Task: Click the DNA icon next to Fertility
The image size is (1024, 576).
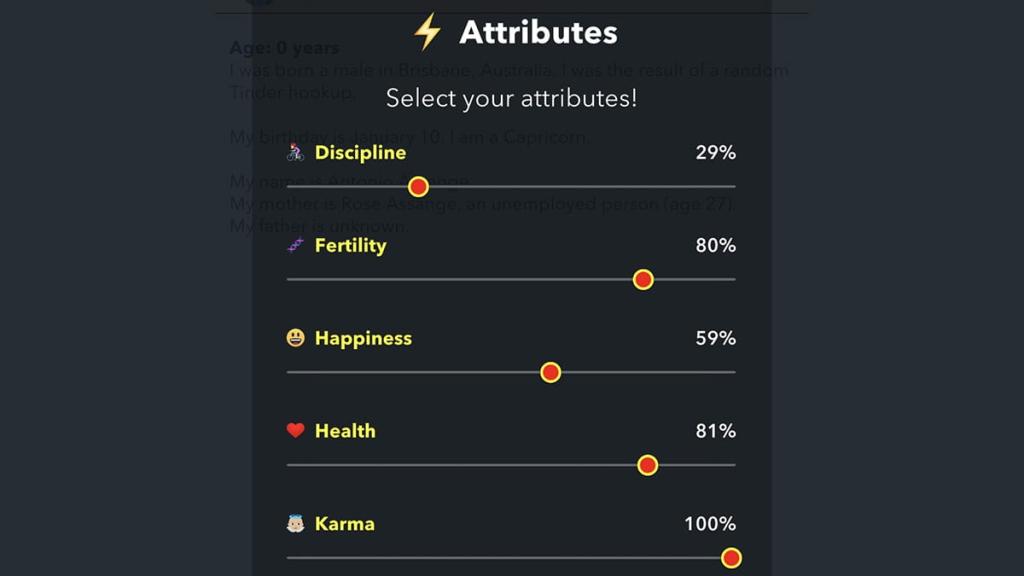Action: point(295,245)
